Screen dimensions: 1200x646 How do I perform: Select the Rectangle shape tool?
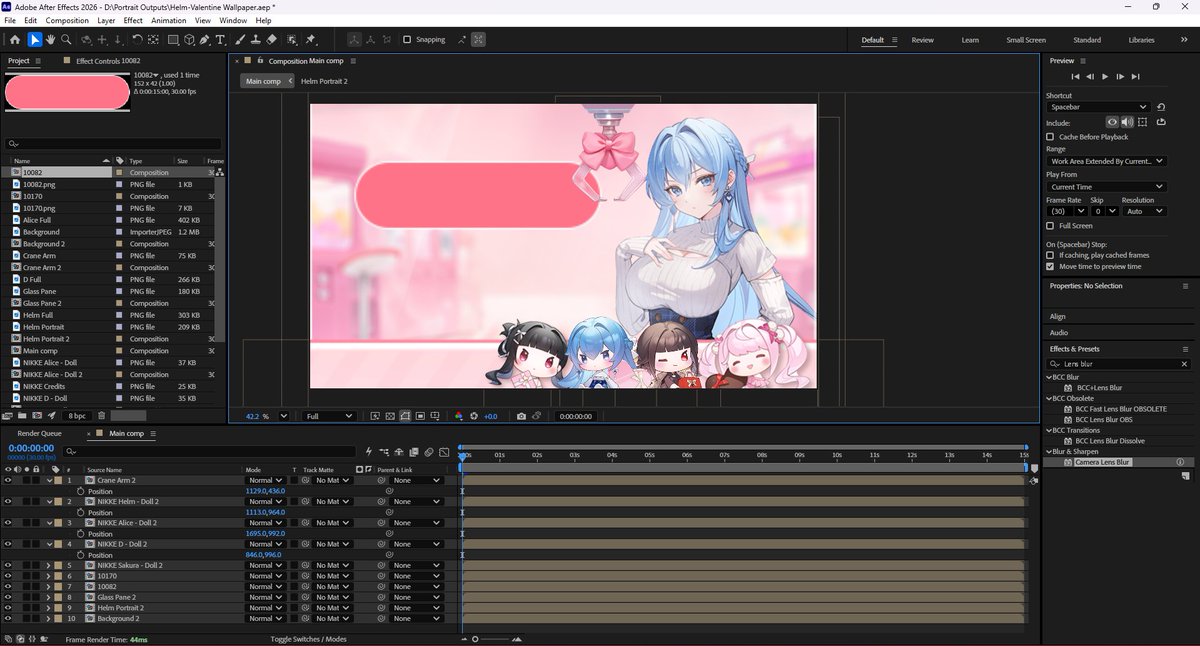tap(173, 40)
